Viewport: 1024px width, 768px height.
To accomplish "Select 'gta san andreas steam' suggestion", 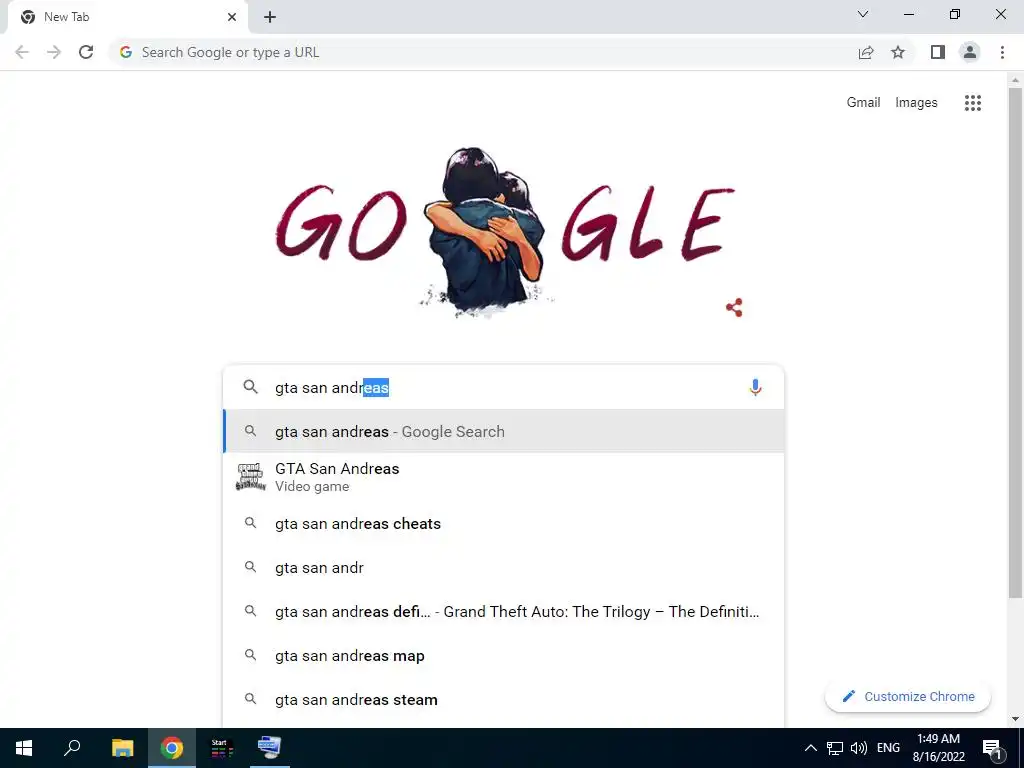I will tap(504, 699).
